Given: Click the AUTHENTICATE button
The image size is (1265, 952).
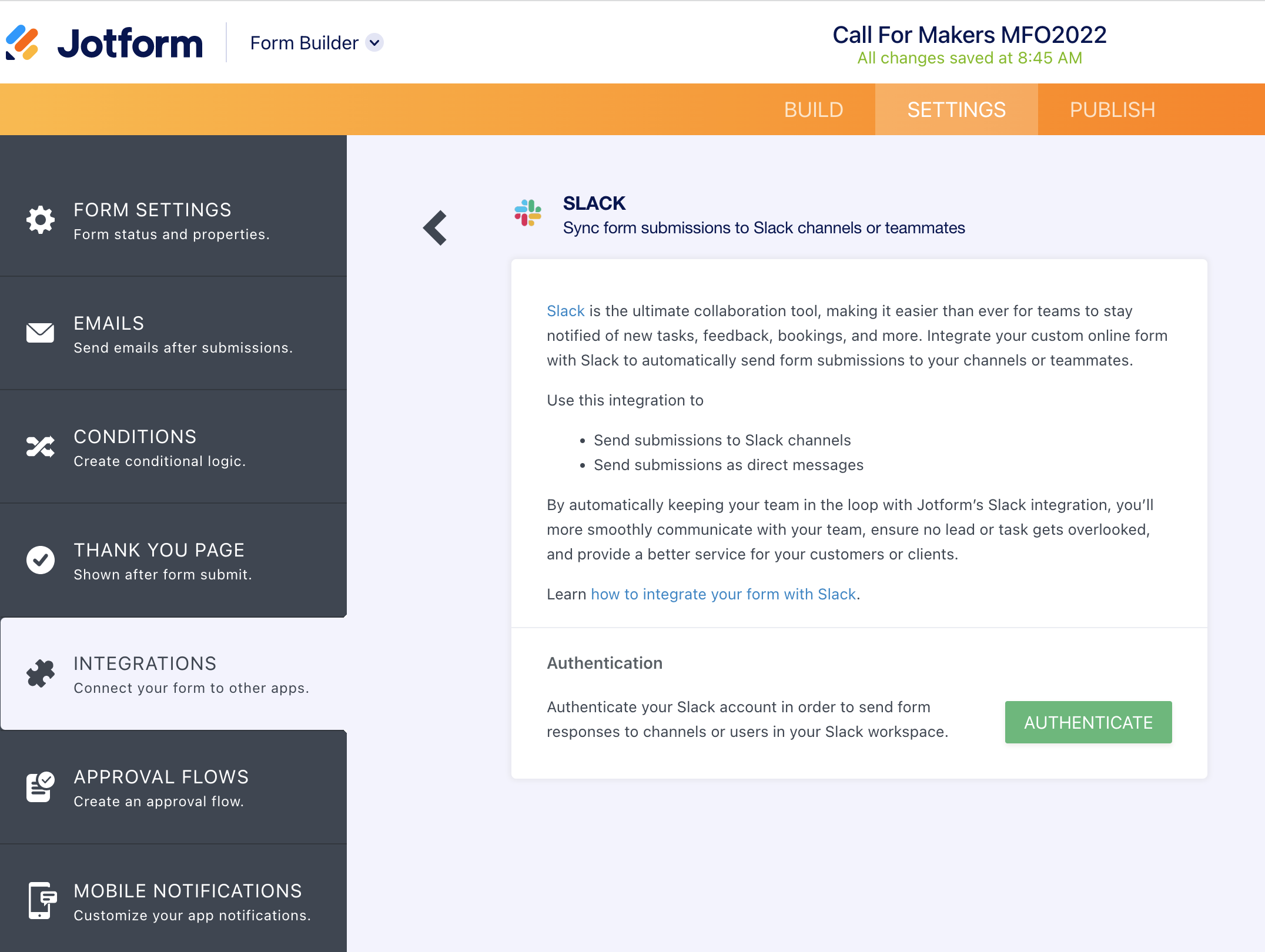Looking at the screenshot, I should click(x=1088, y=722).
